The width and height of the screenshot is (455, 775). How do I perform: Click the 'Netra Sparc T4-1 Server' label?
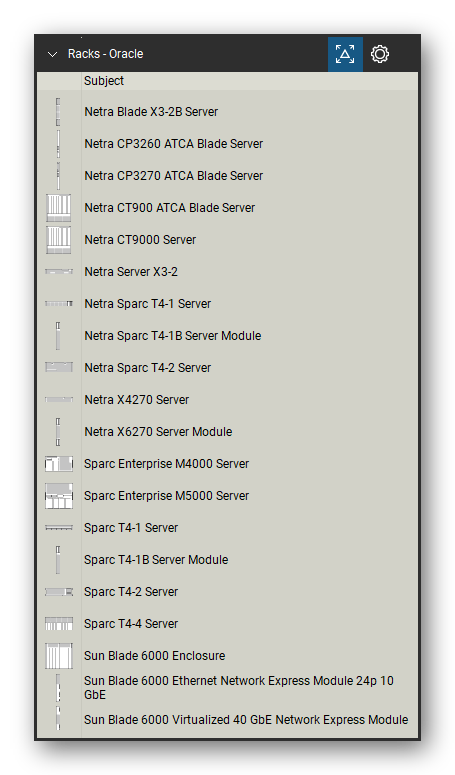148,304
